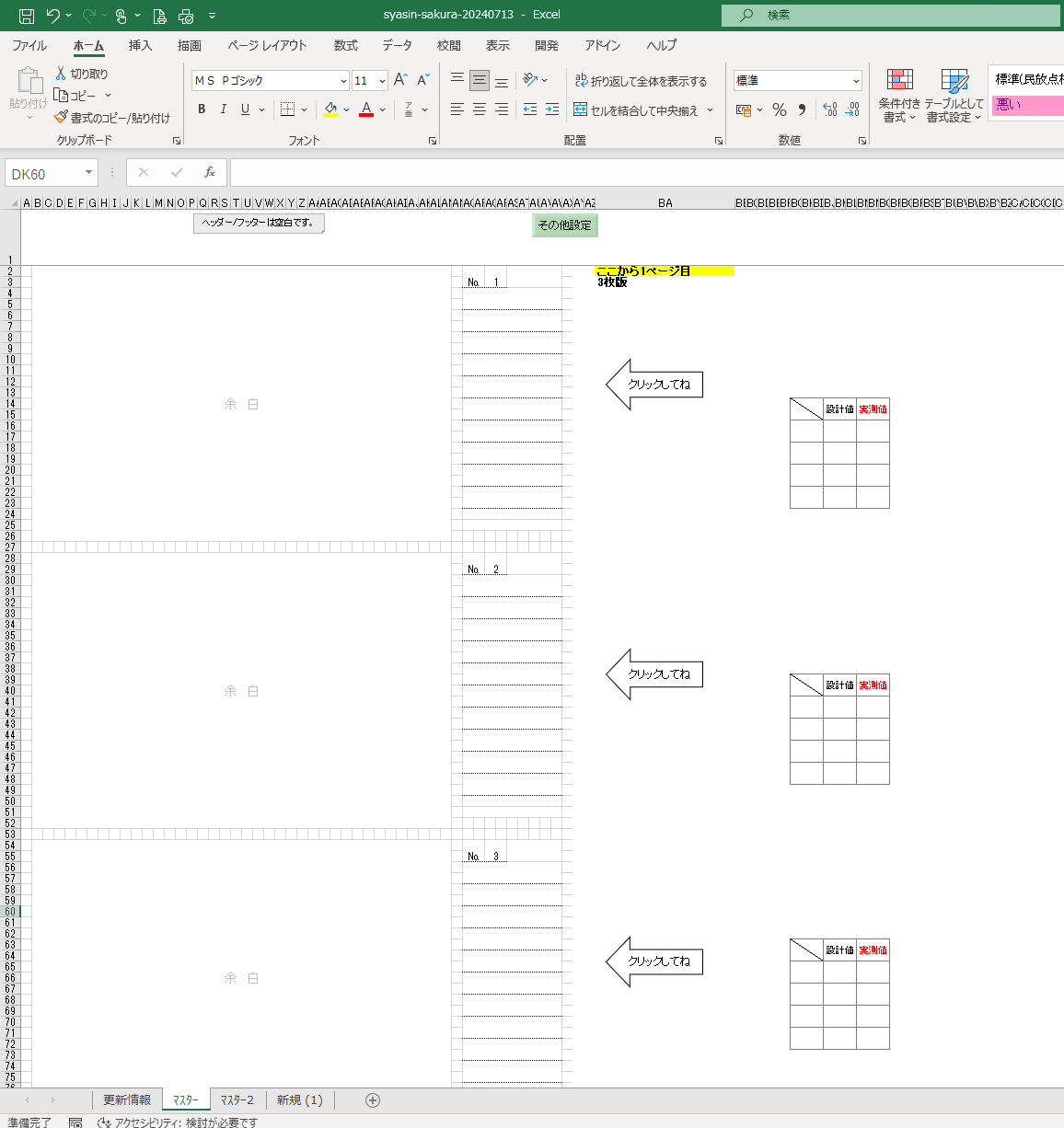This screenshot has height=1128, width=1064.
Task: Switch to the マスター2 sheet tab
Action: 237,1100
